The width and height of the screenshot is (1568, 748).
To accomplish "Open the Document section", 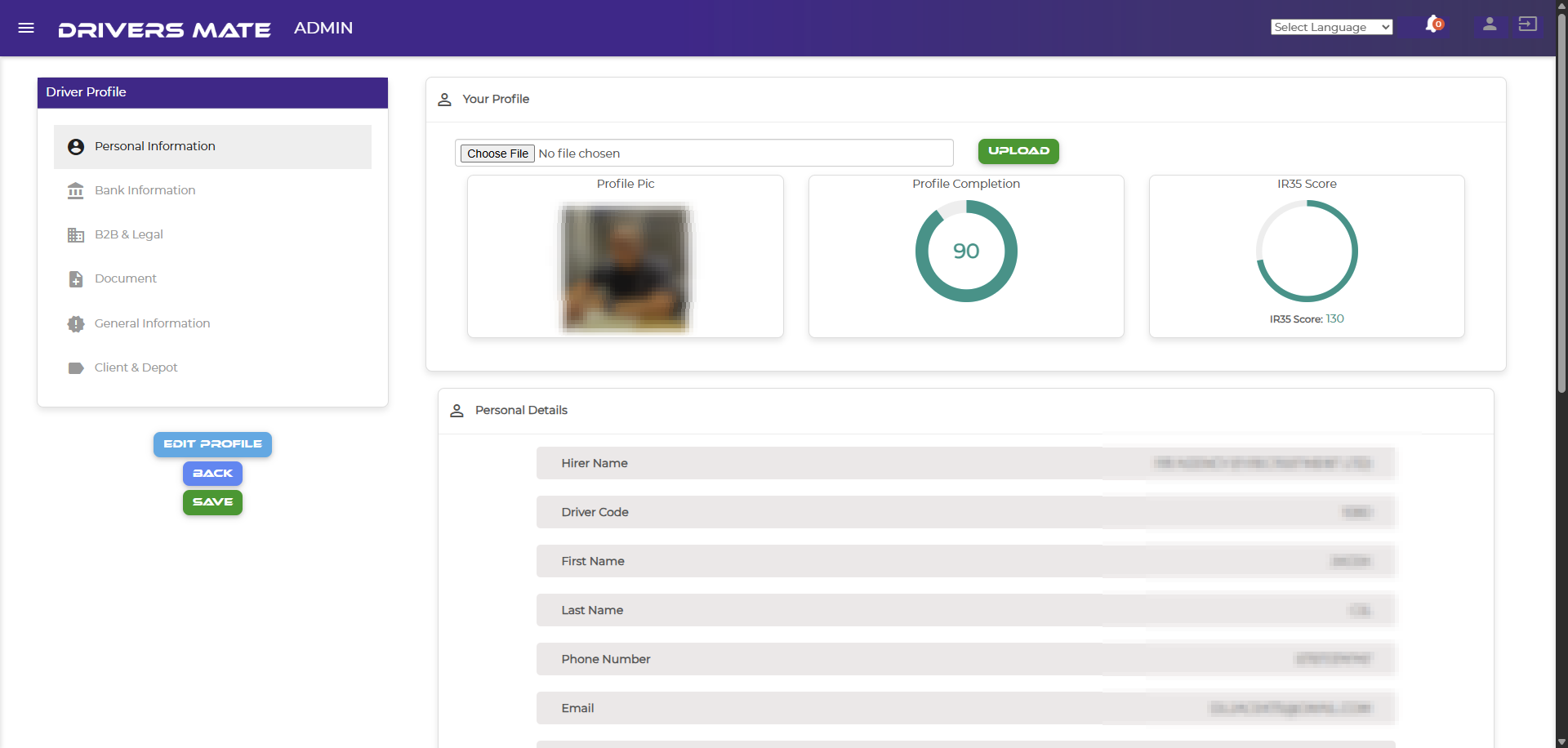I will tap(212, 279).
